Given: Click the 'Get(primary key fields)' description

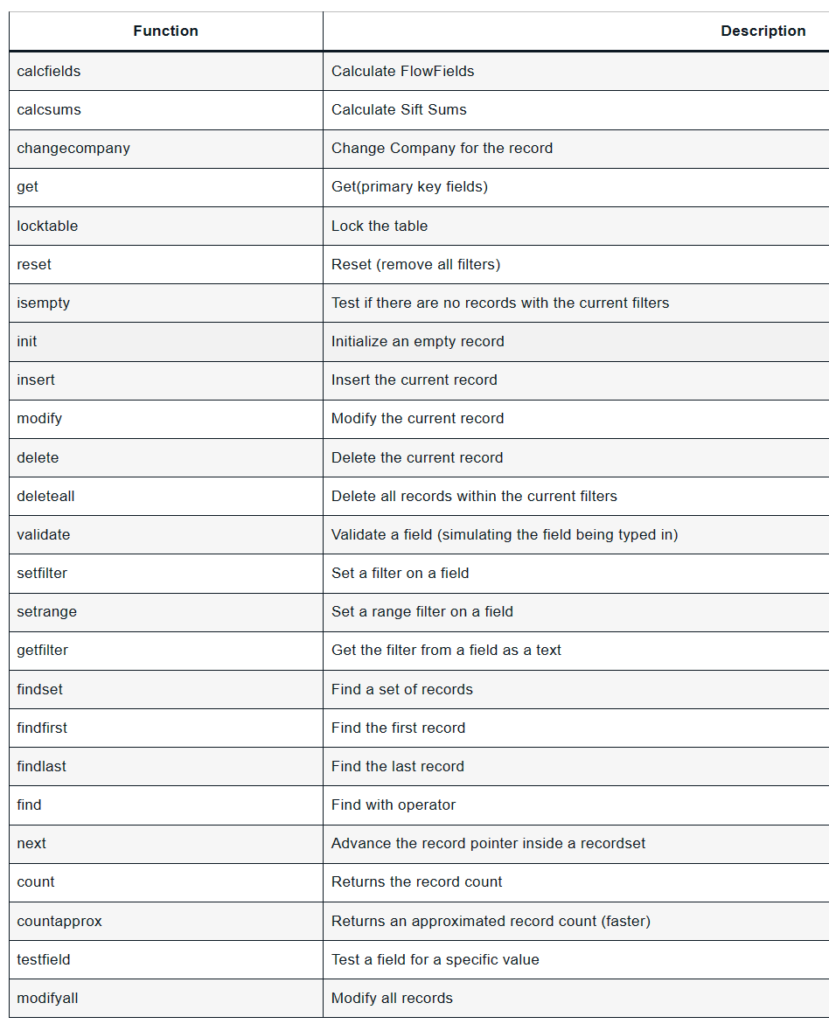Looking at the screenshot, I should (409, 187).
